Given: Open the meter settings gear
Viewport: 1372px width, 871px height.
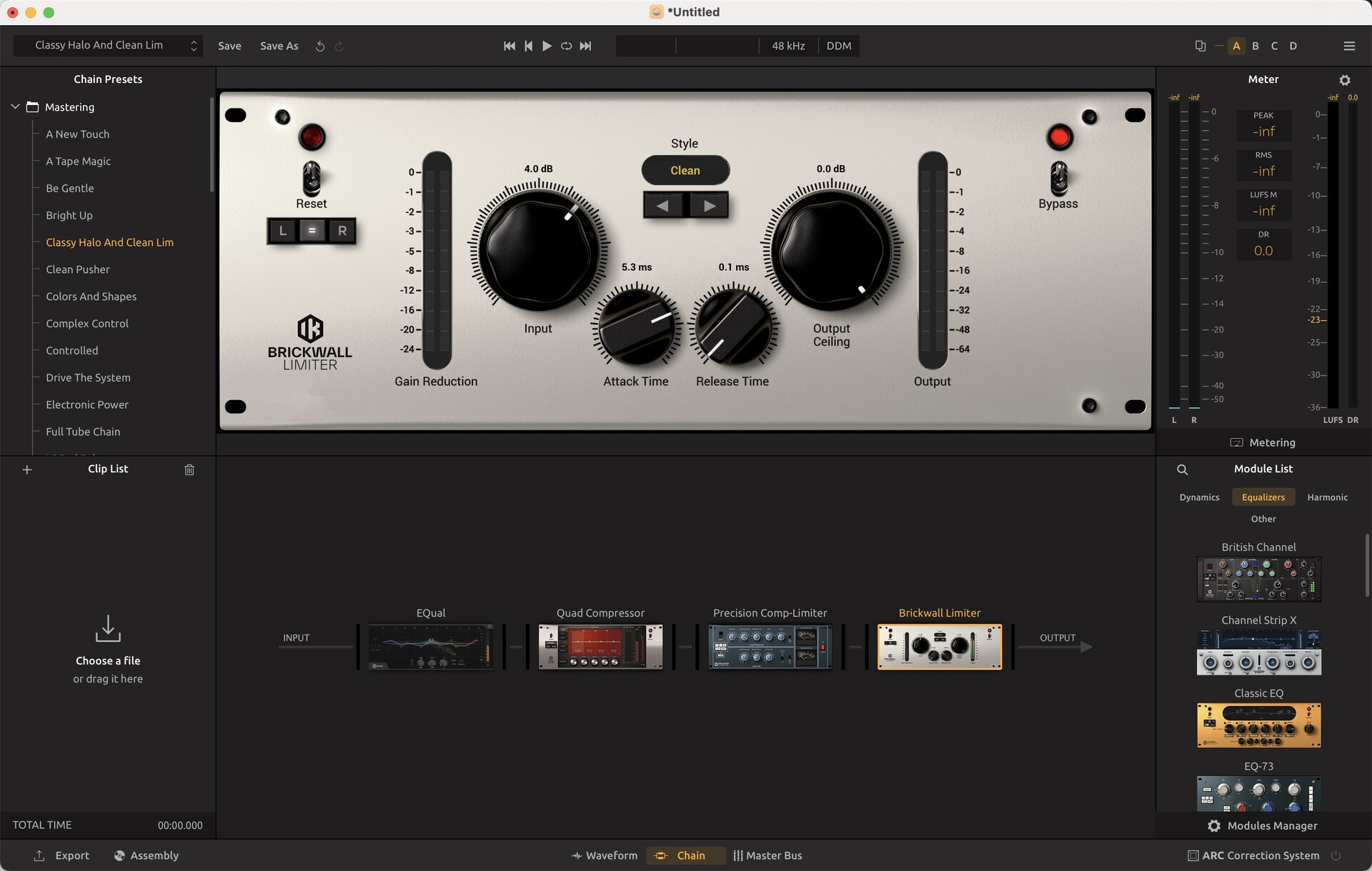Looking at the screenshot, I should click(x=1344, y=80).
